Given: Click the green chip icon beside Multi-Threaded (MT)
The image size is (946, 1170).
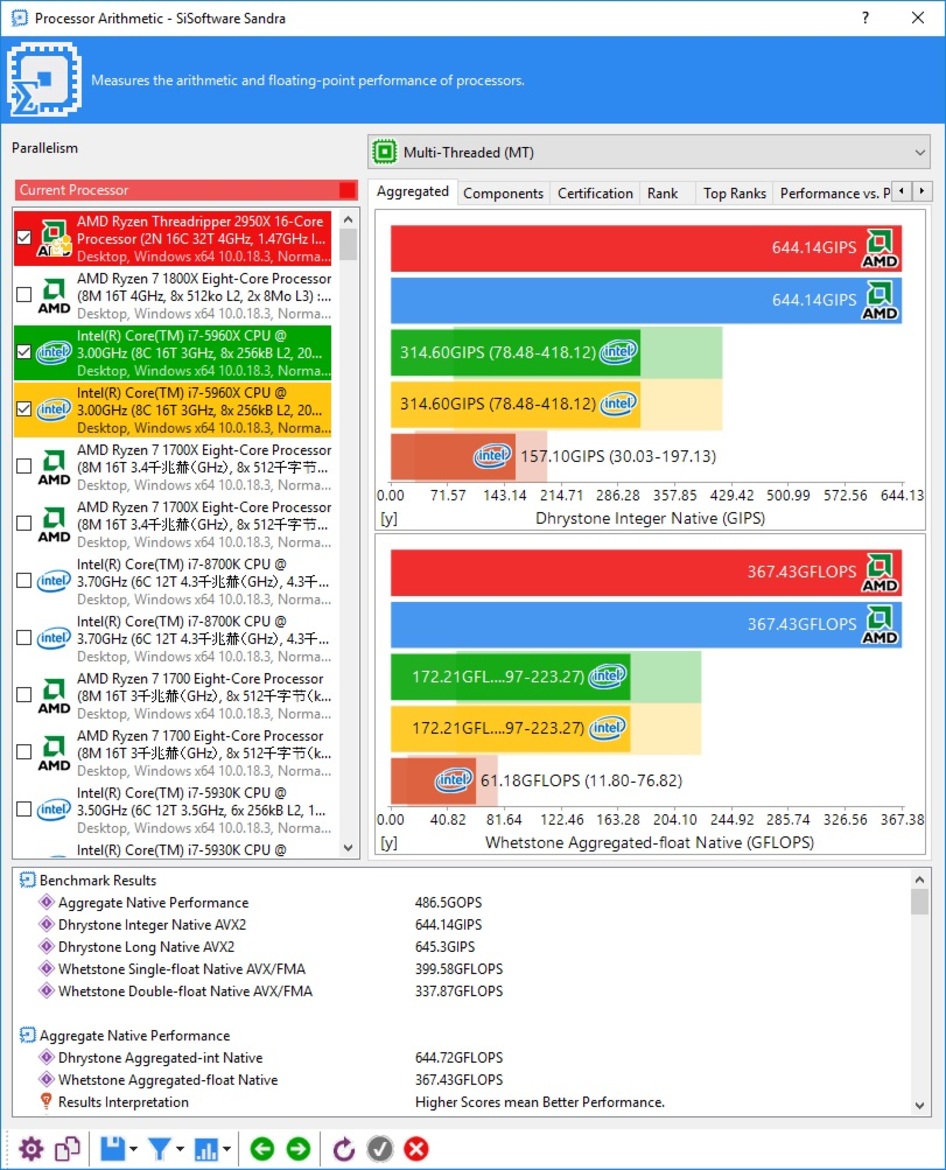Looking at the screenshot, I should 385,152.
